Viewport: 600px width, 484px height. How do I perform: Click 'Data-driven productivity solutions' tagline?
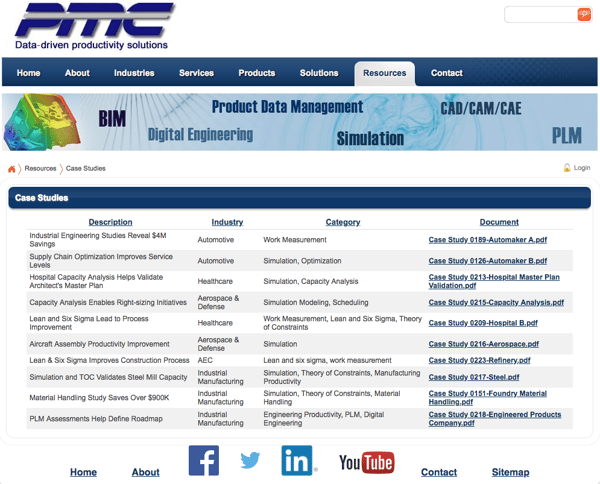tap(91, 45)
